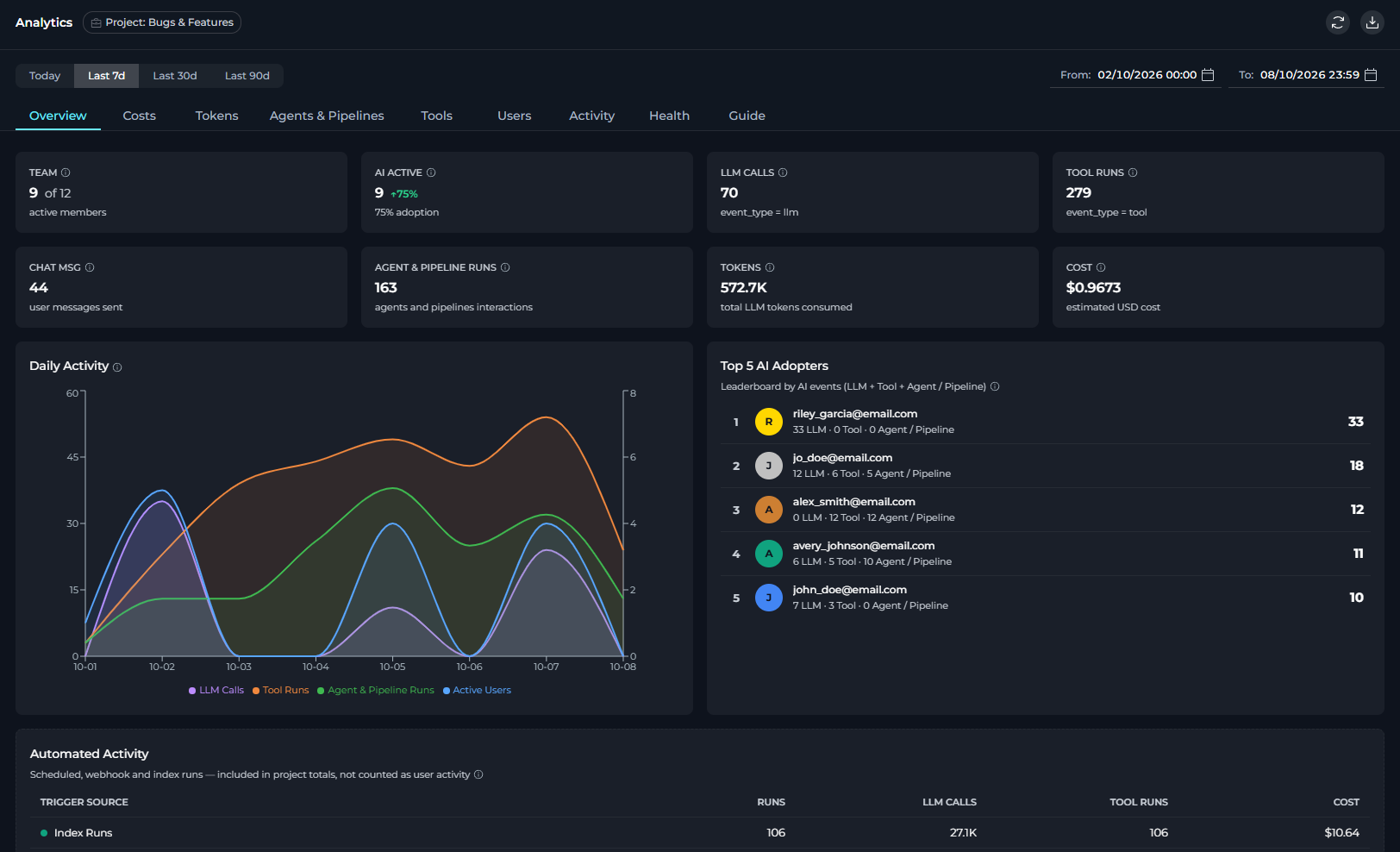This screenshot has width=1400, height=852.
Task: Open the Health tab
Action: [670, 116]
